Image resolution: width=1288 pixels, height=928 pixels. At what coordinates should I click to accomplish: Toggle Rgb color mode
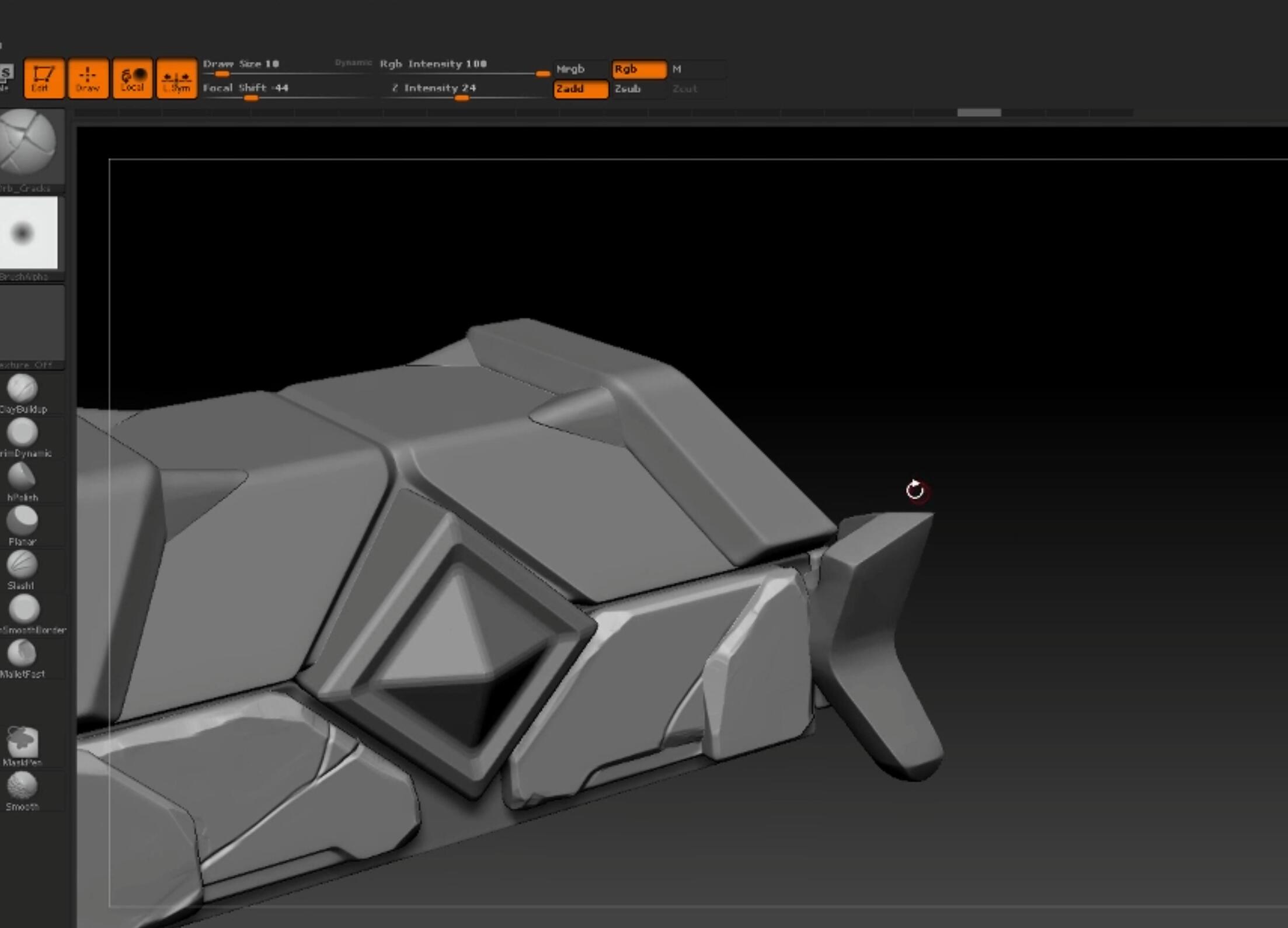(639, 69)
